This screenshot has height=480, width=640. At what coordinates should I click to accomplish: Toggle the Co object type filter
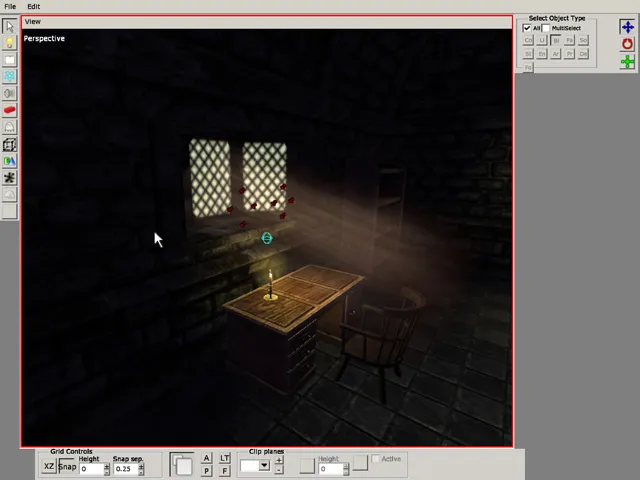pyautogui.click(x=528, y=40)
